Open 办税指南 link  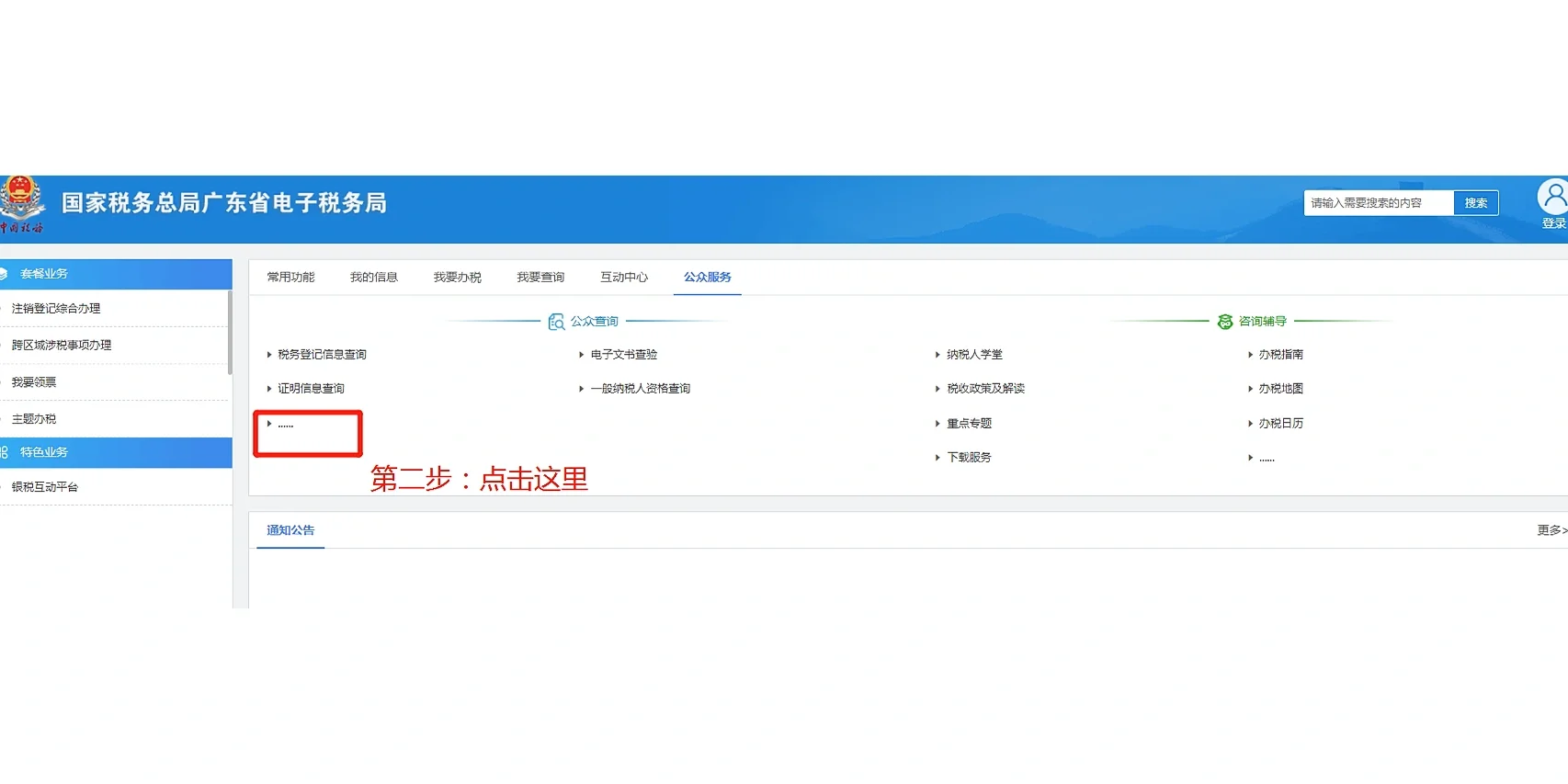[x=1281, y=355]
